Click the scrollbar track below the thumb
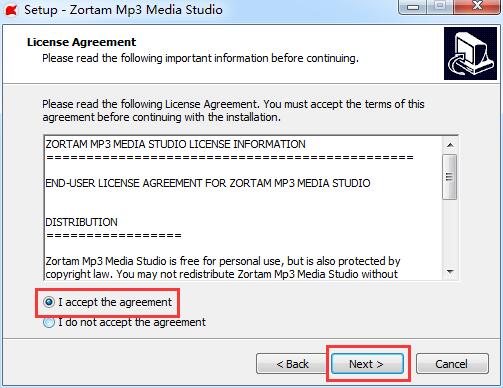 450,232
